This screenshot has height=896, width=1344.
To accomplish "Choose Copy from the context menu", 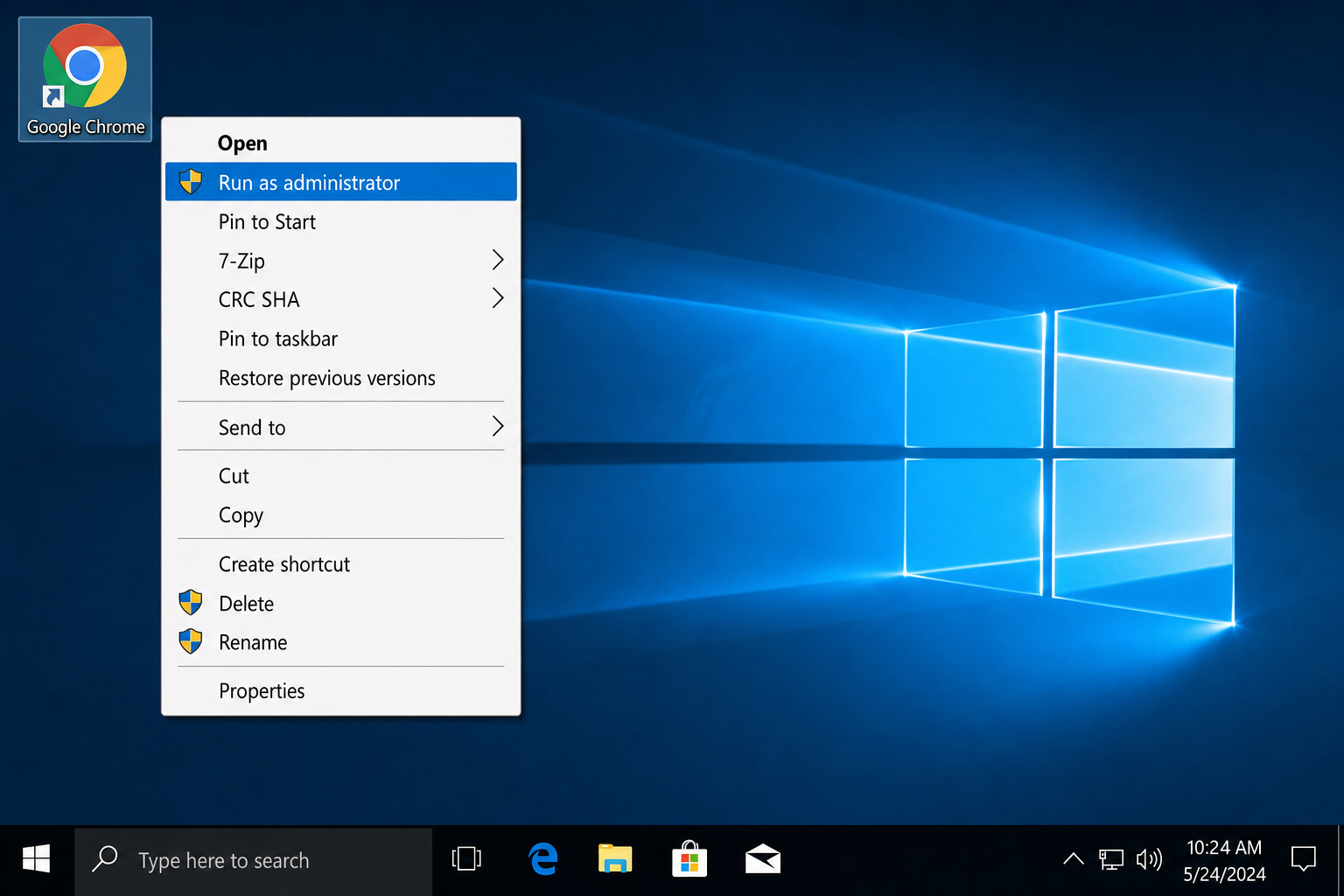I will [341, 514].
